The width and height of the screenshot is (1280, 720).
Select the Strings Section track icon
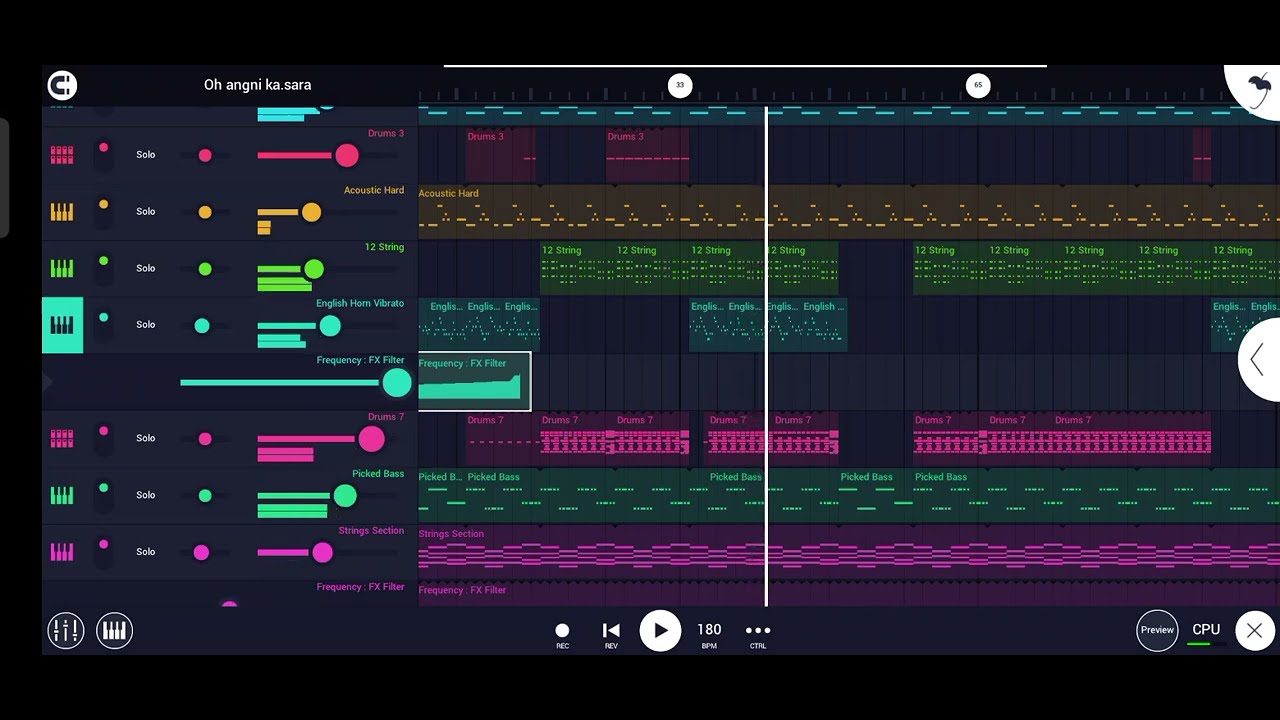click(62, 552)
